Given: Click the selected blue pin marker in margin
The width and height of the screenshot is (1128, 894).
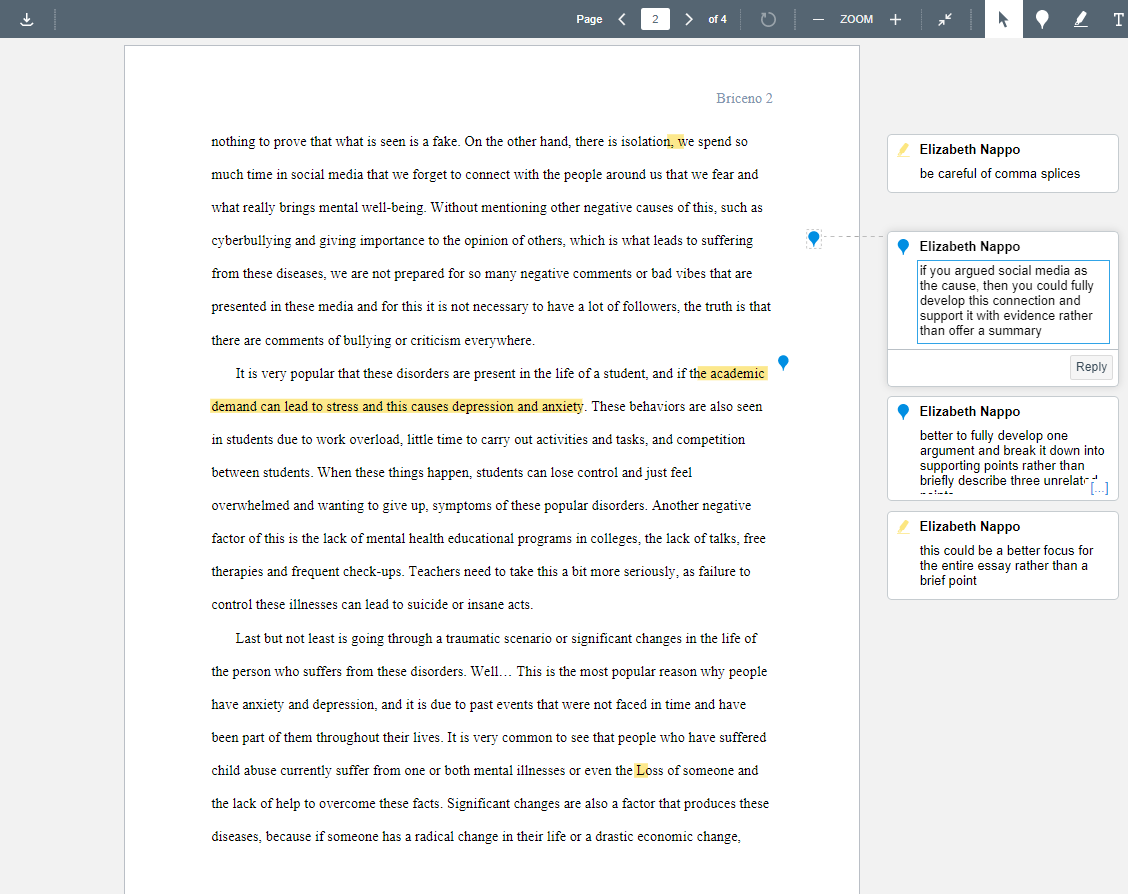Looking at the screenshot, I should coord(814,239).
